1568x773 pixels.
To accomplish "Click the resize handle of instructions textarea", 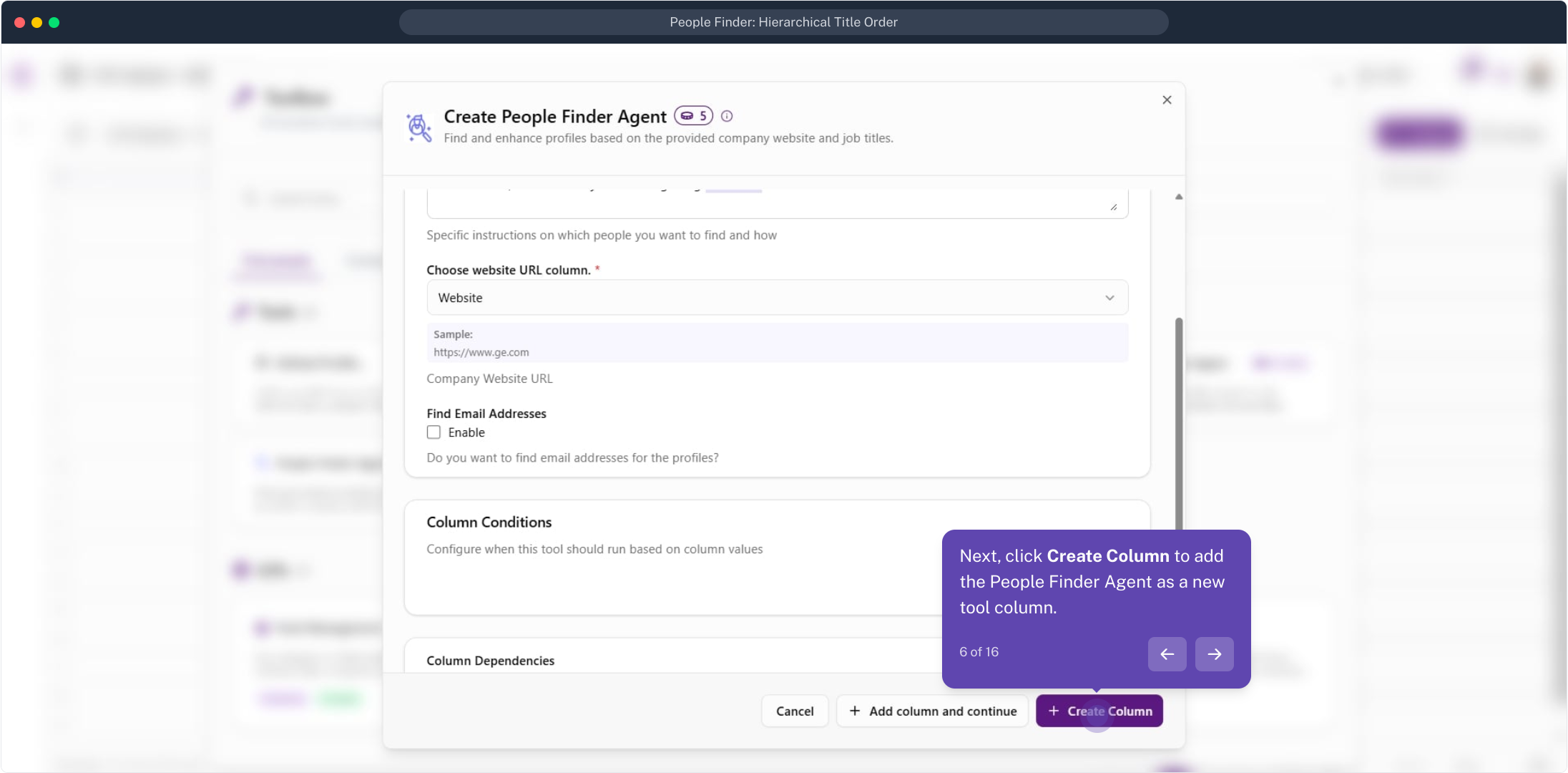I will (1114, 208).
